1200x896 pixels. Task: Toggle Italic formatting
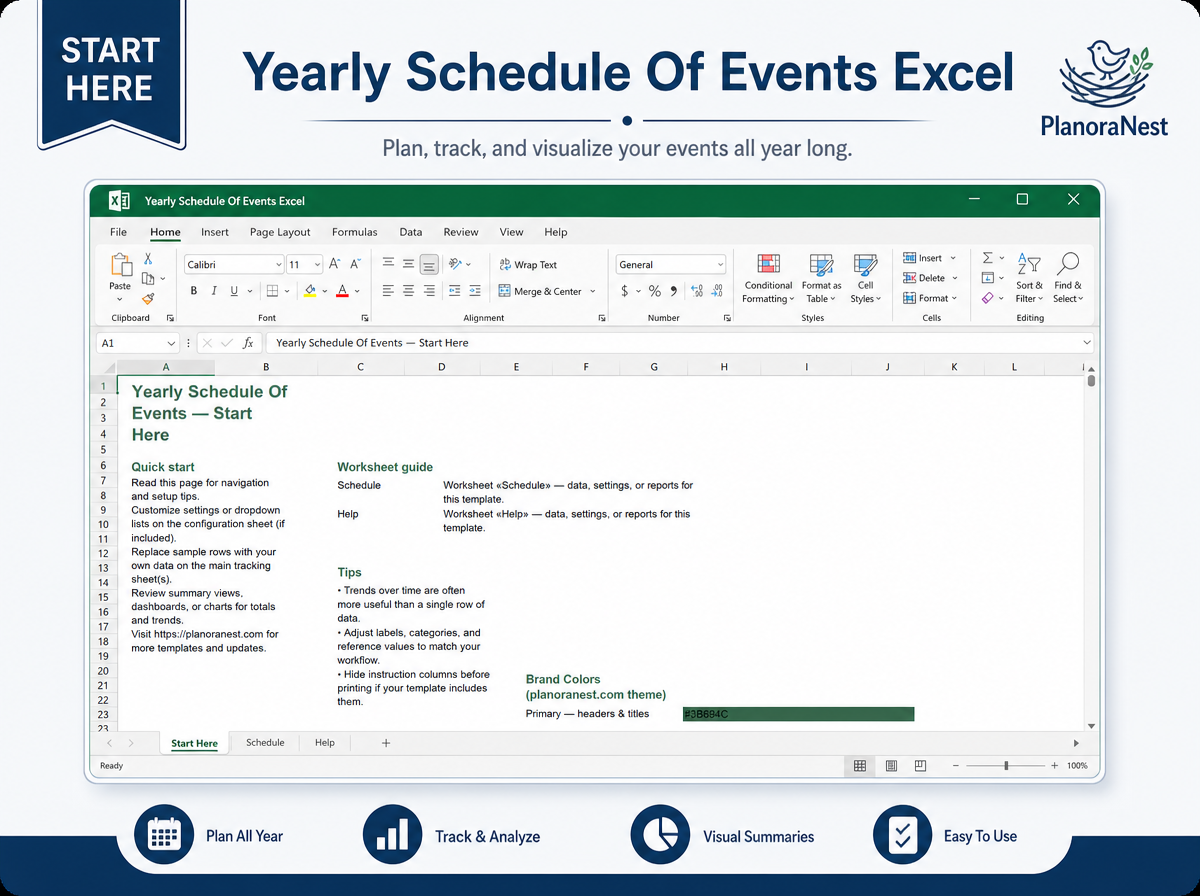click(214, 291)
